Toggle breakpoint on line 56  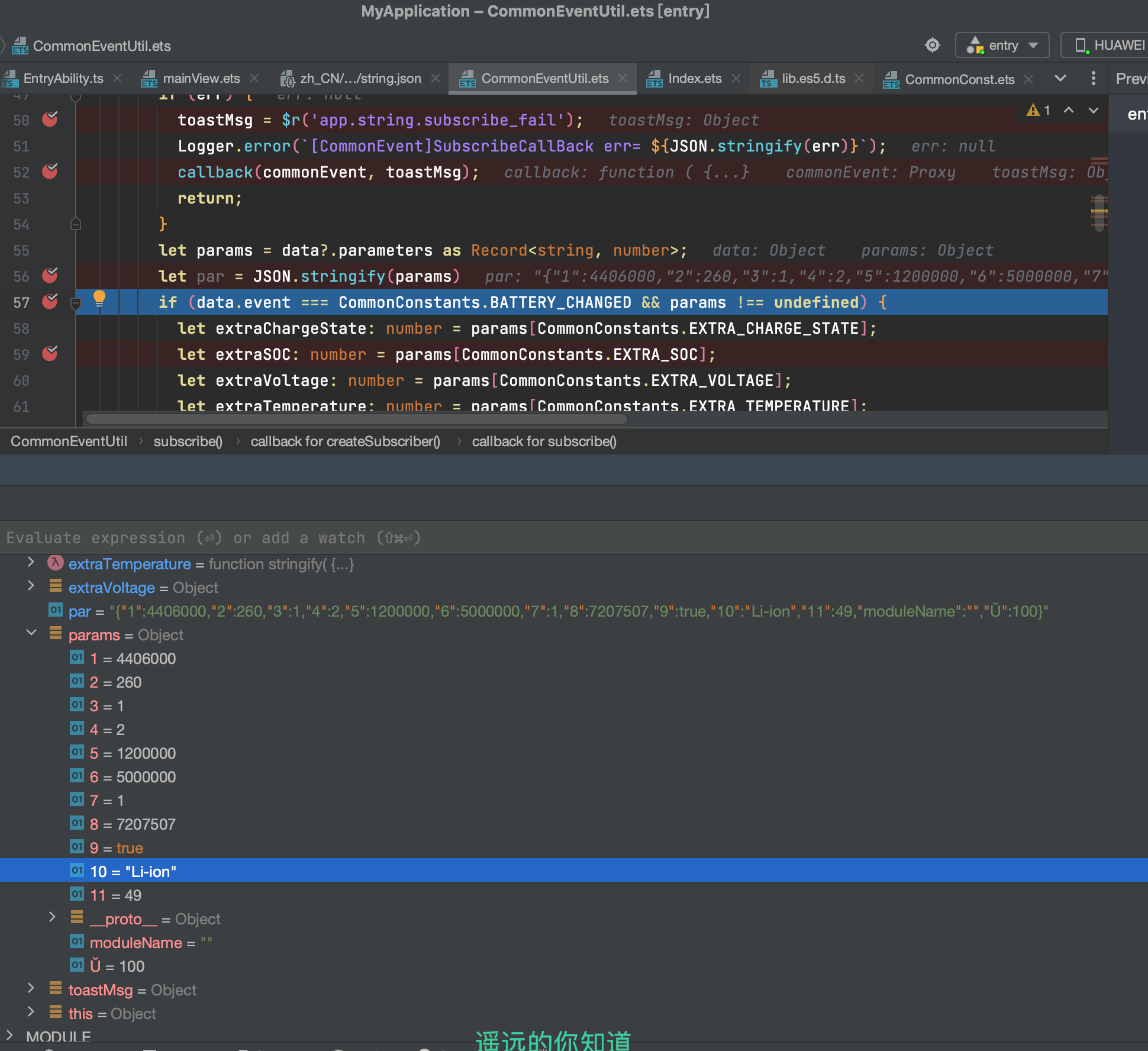coord(50,276)
